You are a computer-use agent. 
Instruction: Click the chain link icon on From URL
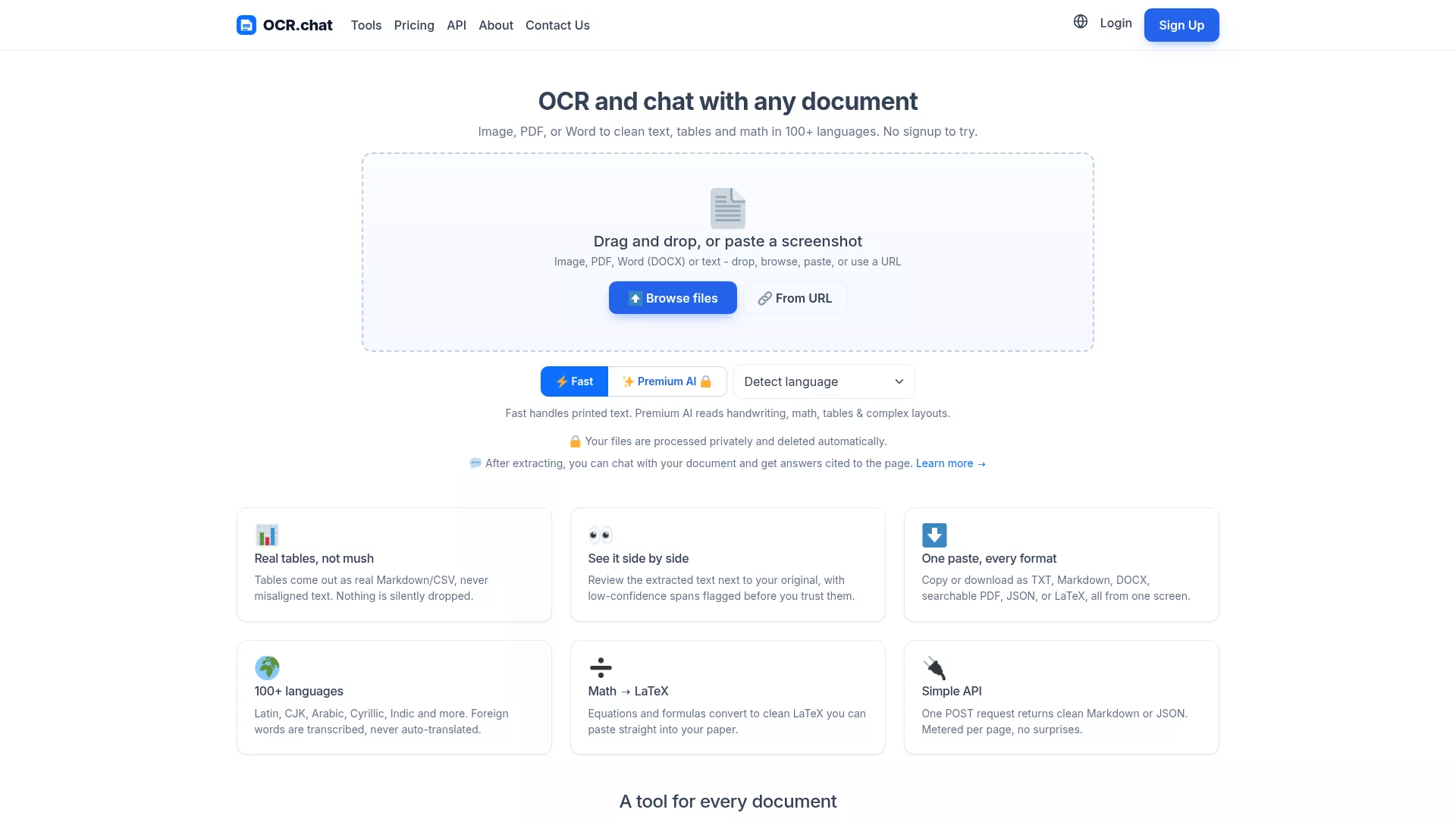click(x=764, y=299)
